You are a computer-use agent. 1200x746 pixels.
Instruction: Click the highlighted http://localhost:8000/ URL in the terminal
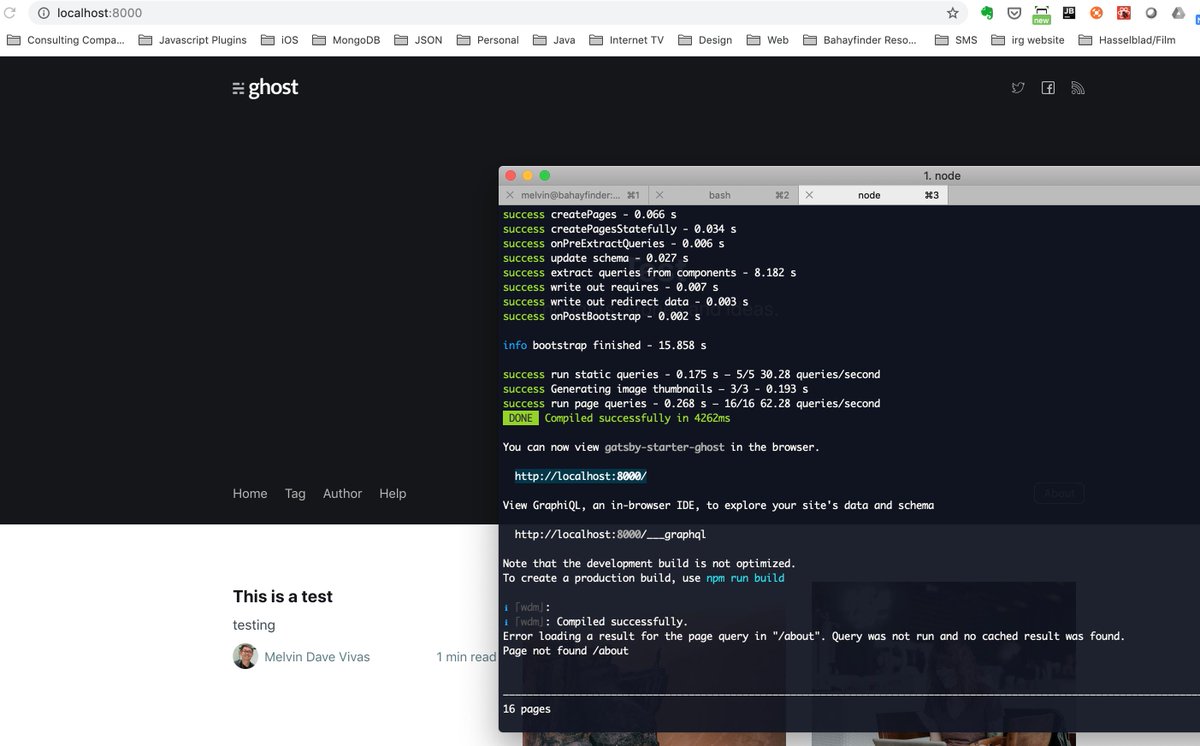pyautogui.click(x=581, y=476)
